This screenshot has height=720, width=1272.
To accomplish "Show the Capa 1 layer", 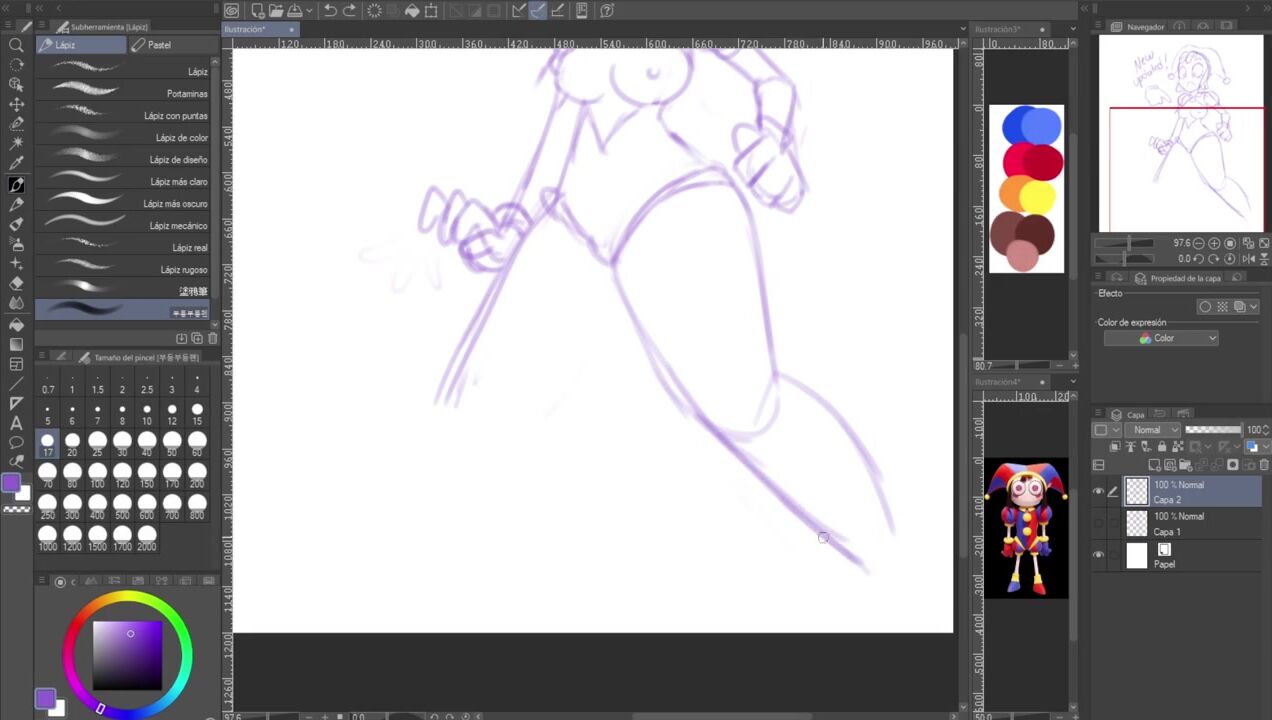I will [1098, 523].
